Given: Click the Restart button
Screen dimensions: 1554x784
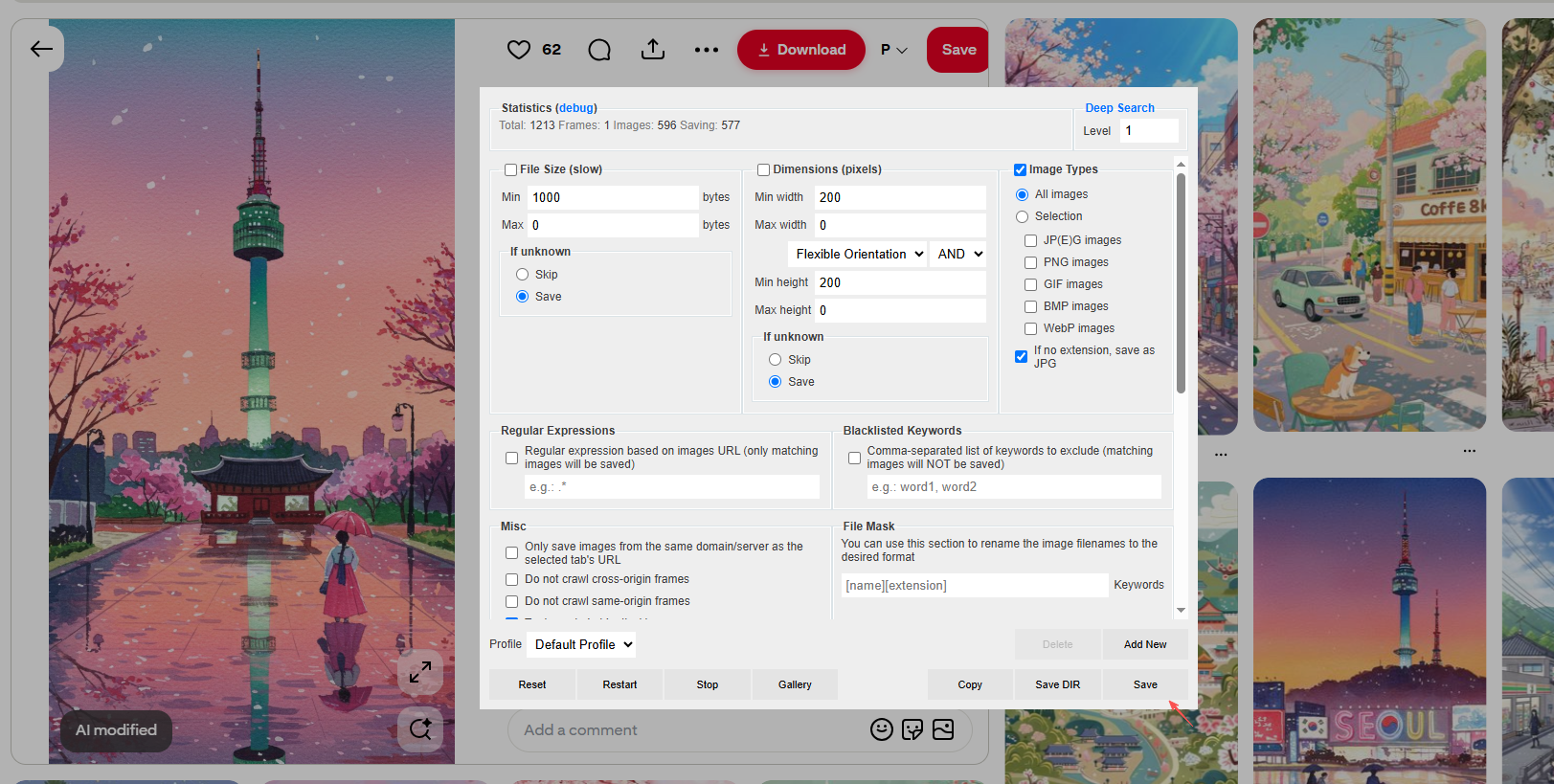Looking at the screenshot, I should (x=619, y=684).
